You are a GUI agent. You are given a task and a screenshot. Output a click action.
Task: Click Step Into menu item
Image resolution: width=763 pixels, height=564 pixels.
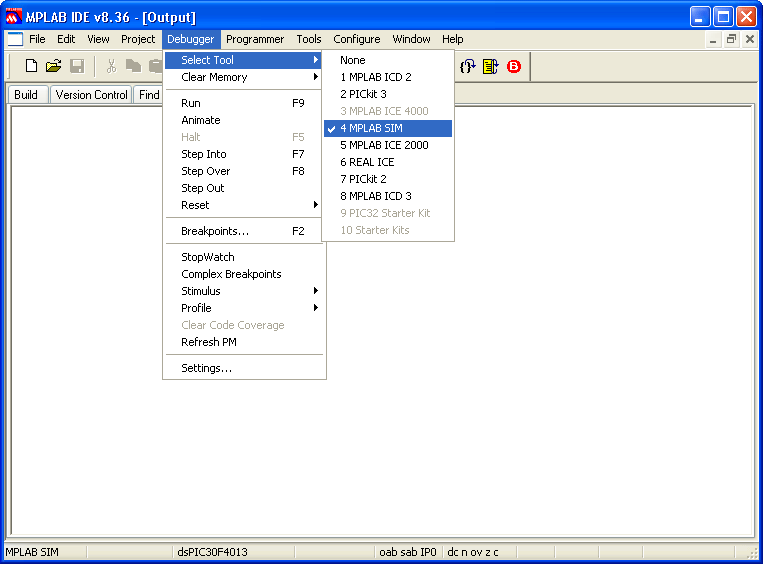coord(243,154)
